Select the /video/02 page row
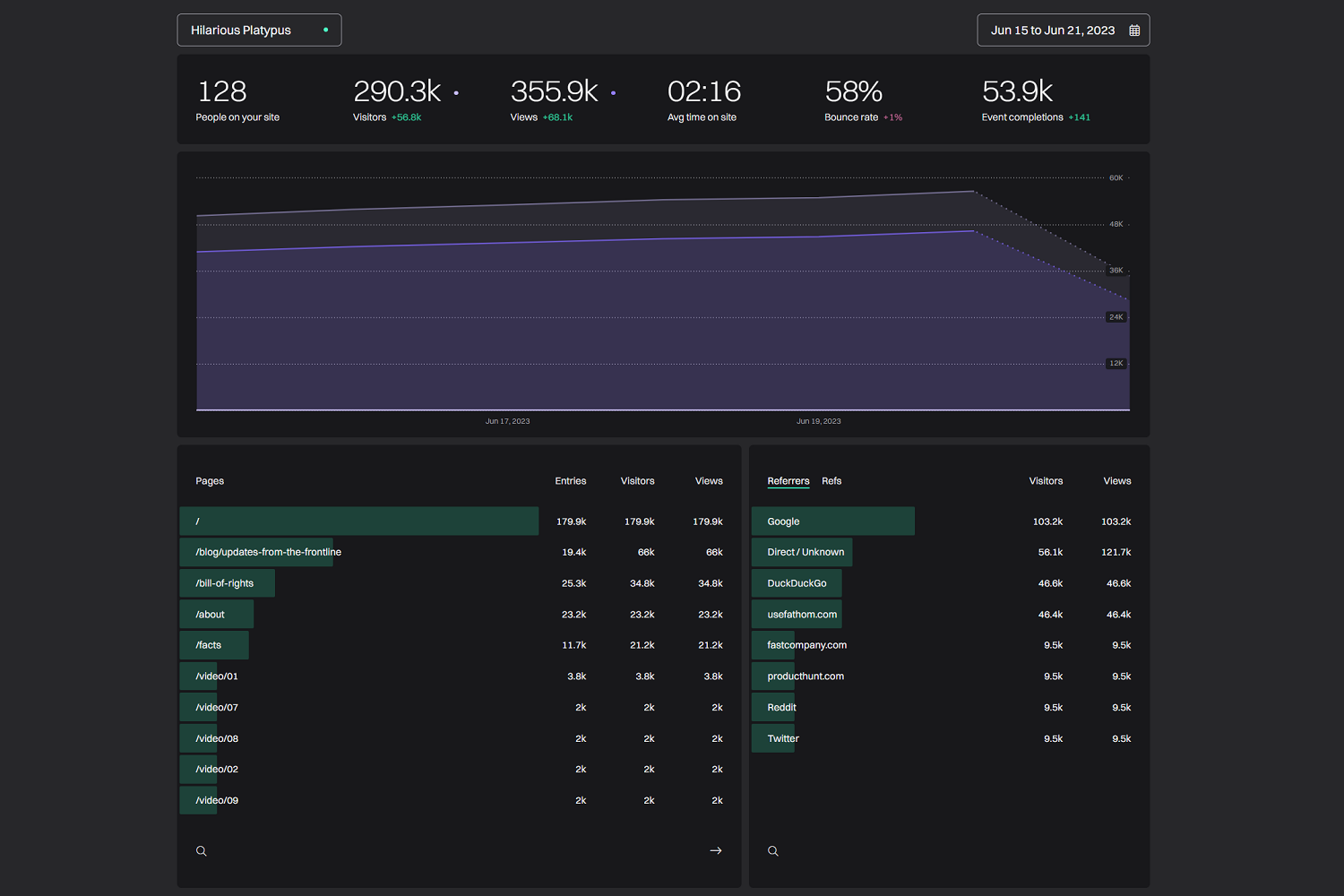 (x=459, y=770)
